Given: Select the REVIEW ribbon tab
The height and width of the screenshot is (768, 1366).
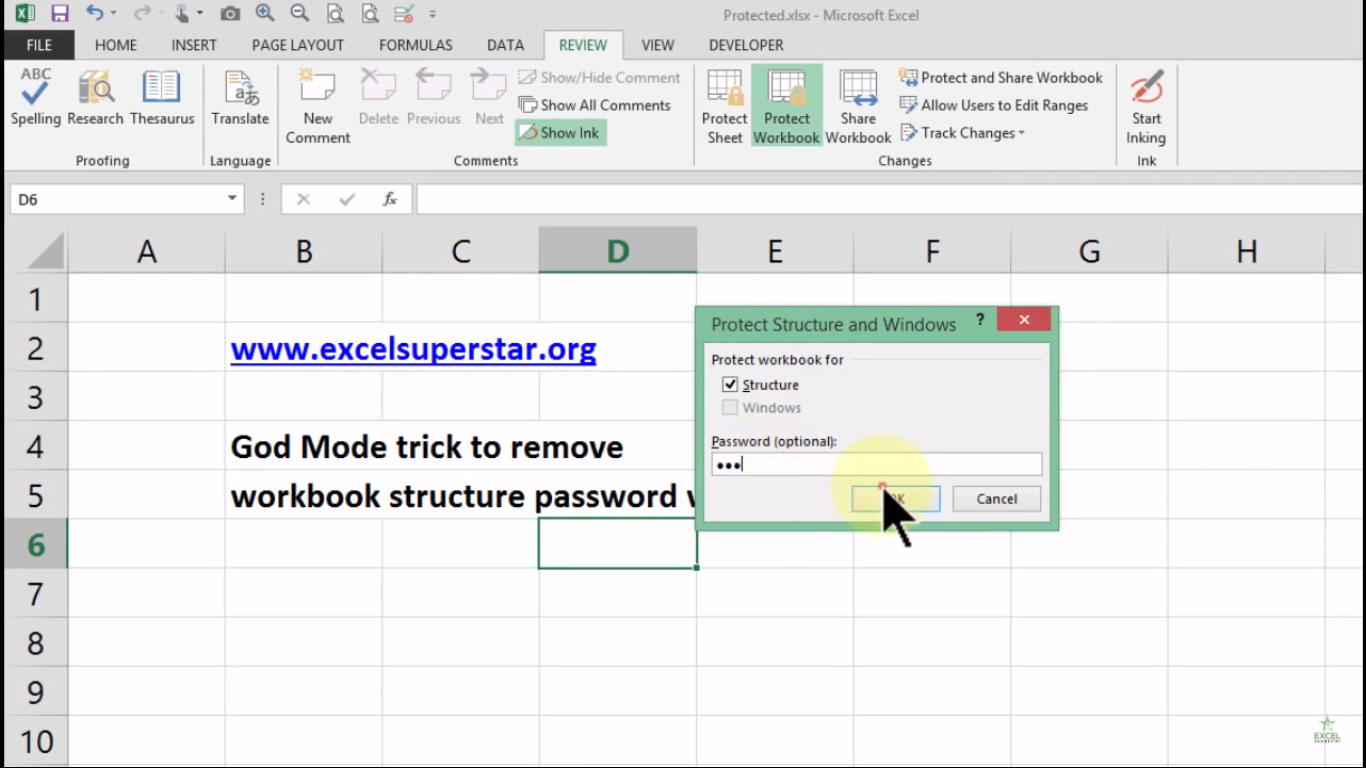Looking at the screenshot, I should pyautogui.click(x=583, y=45).
